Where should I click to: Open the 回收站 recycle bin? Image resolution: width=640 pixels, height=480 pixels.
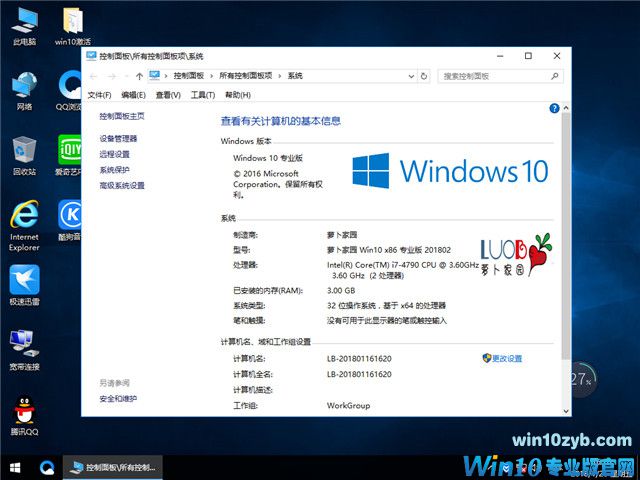tap(24, 156)
